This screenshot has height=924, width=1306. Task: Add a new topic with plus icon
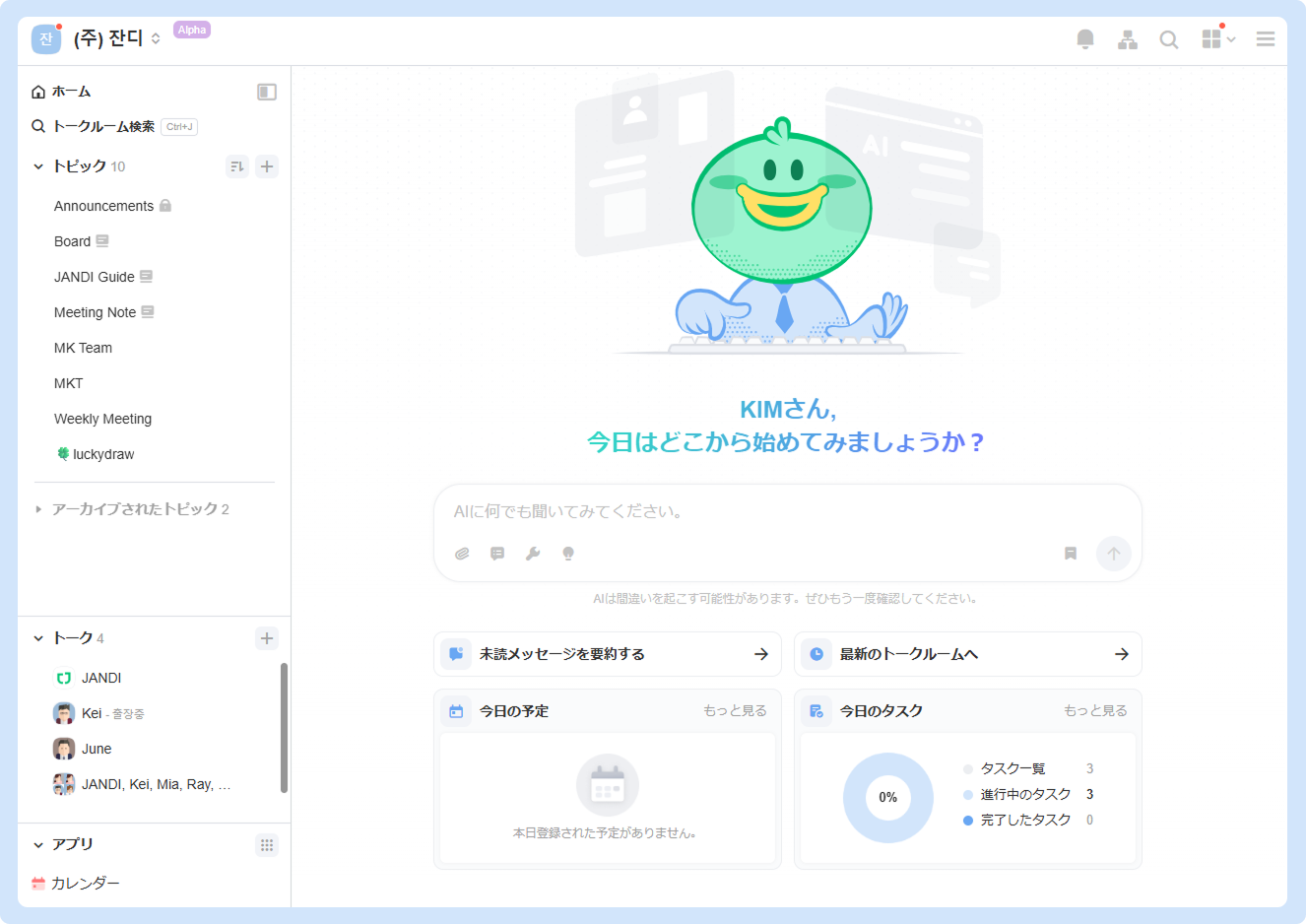pyautogui.click(x=267, y=166)
